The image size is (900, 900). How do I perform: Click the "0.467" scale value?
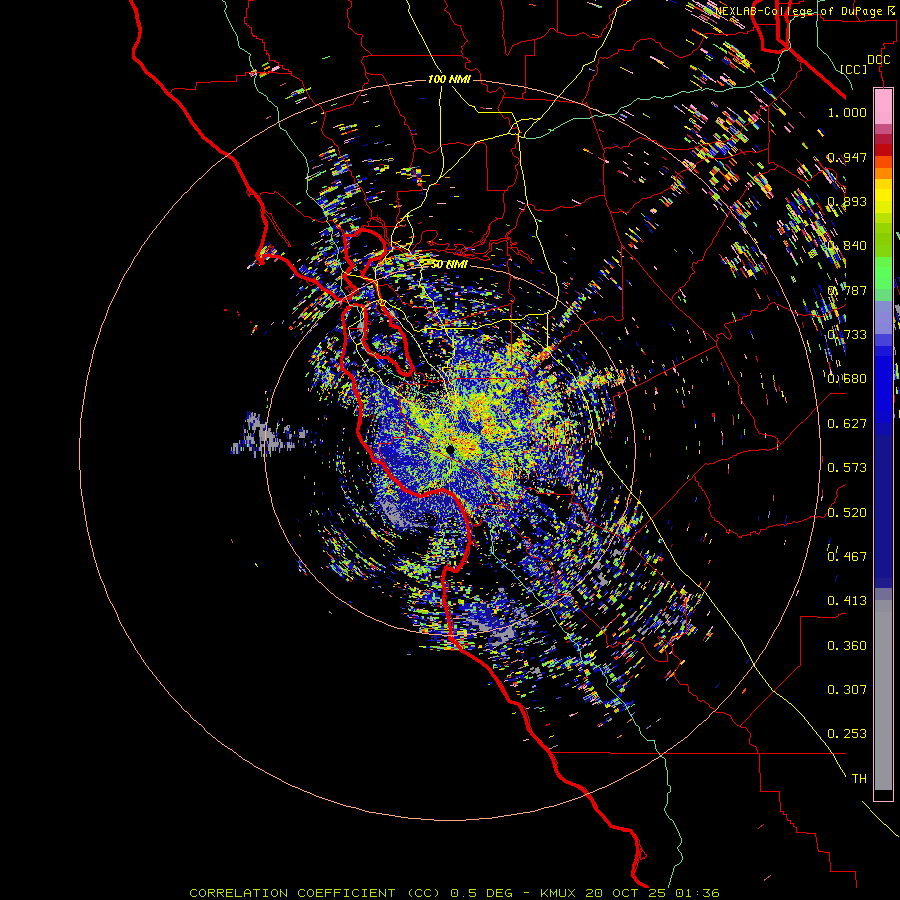[x=847, y=557]
